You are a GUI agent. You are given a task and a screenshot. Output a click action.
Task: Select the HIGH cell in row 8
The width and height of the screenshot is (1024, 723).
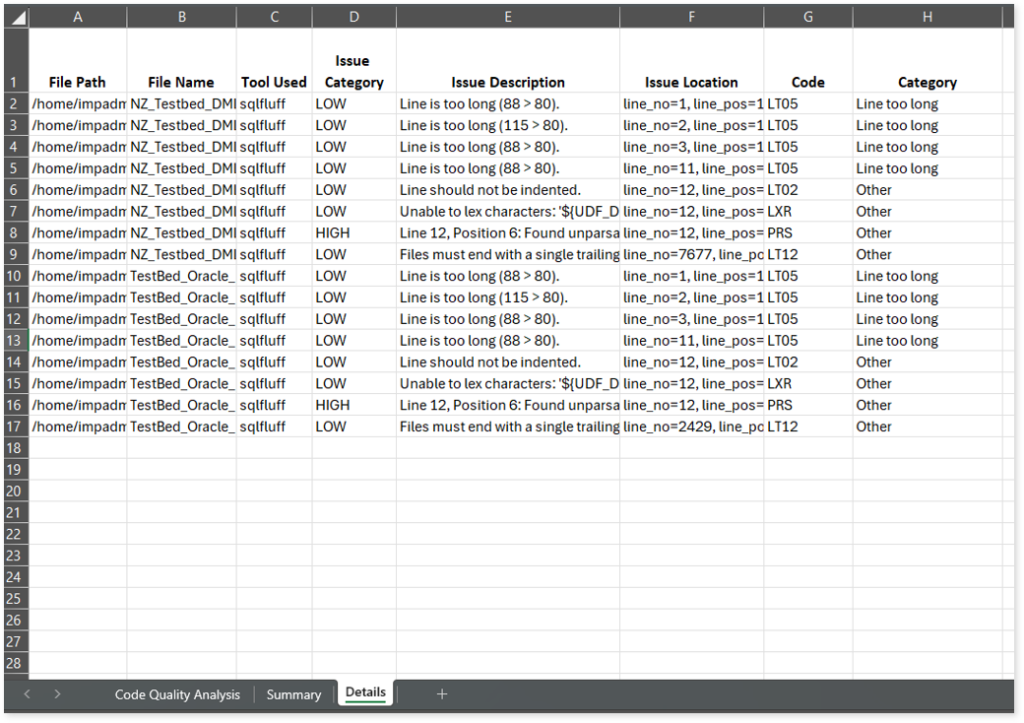[354, 233]
